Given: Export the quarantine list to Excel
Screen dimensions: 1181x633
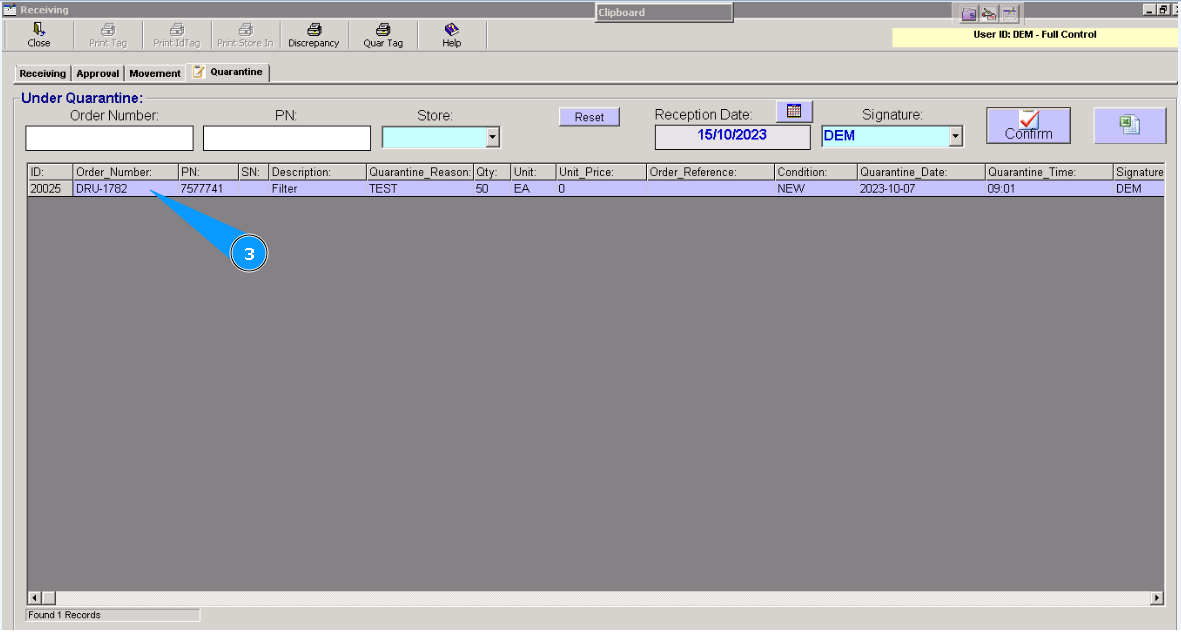Looking at the screenshot, I should 1130,124.
